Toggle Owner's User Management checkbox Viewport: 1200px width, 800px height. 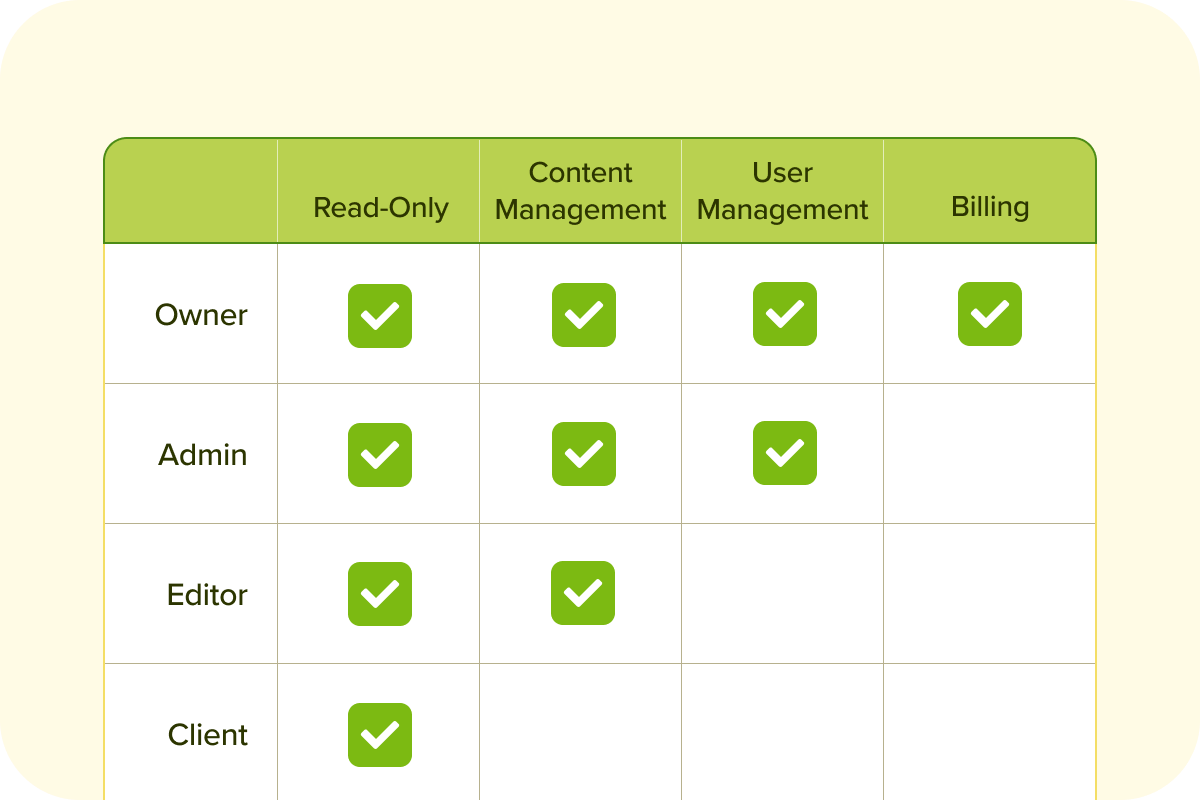point(785,314)
